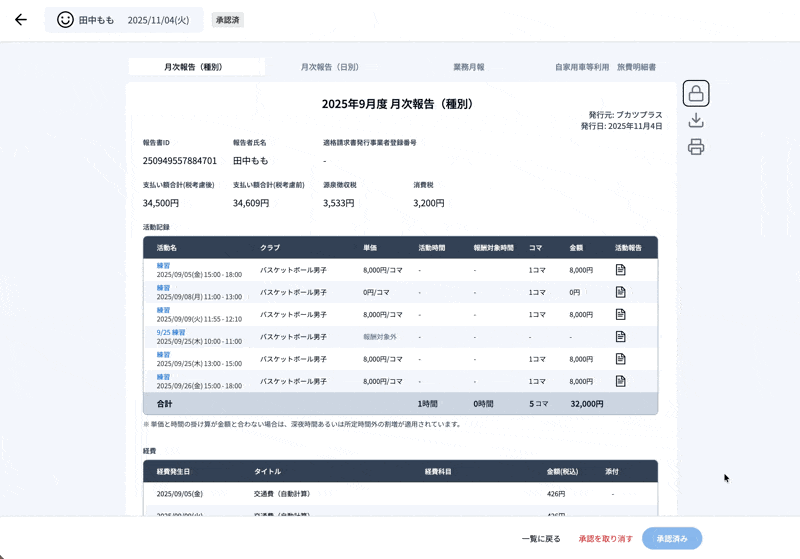Open activity report icon for 09/08 practice
The image size is (800, 559).
pos(620,292)
